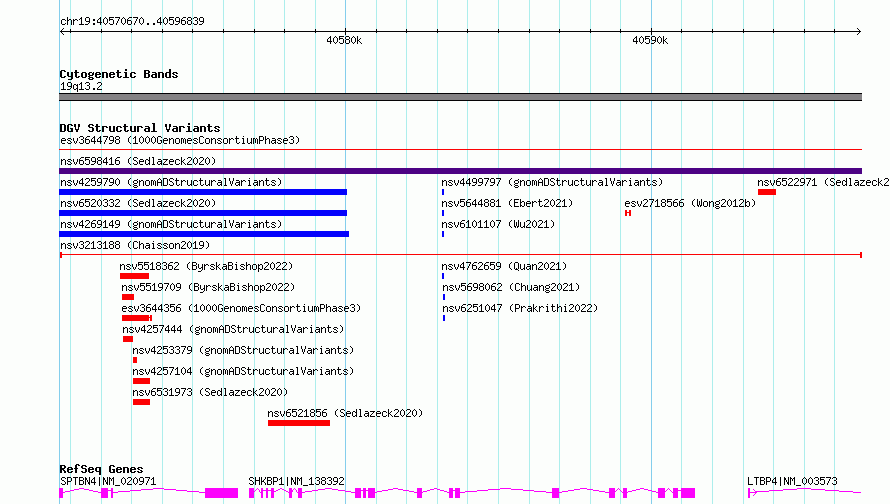Click nsv5698062 (Chuang2021) label
This screenshot has height=504, width=890.
pyautogui.click(x=511, y=287)
